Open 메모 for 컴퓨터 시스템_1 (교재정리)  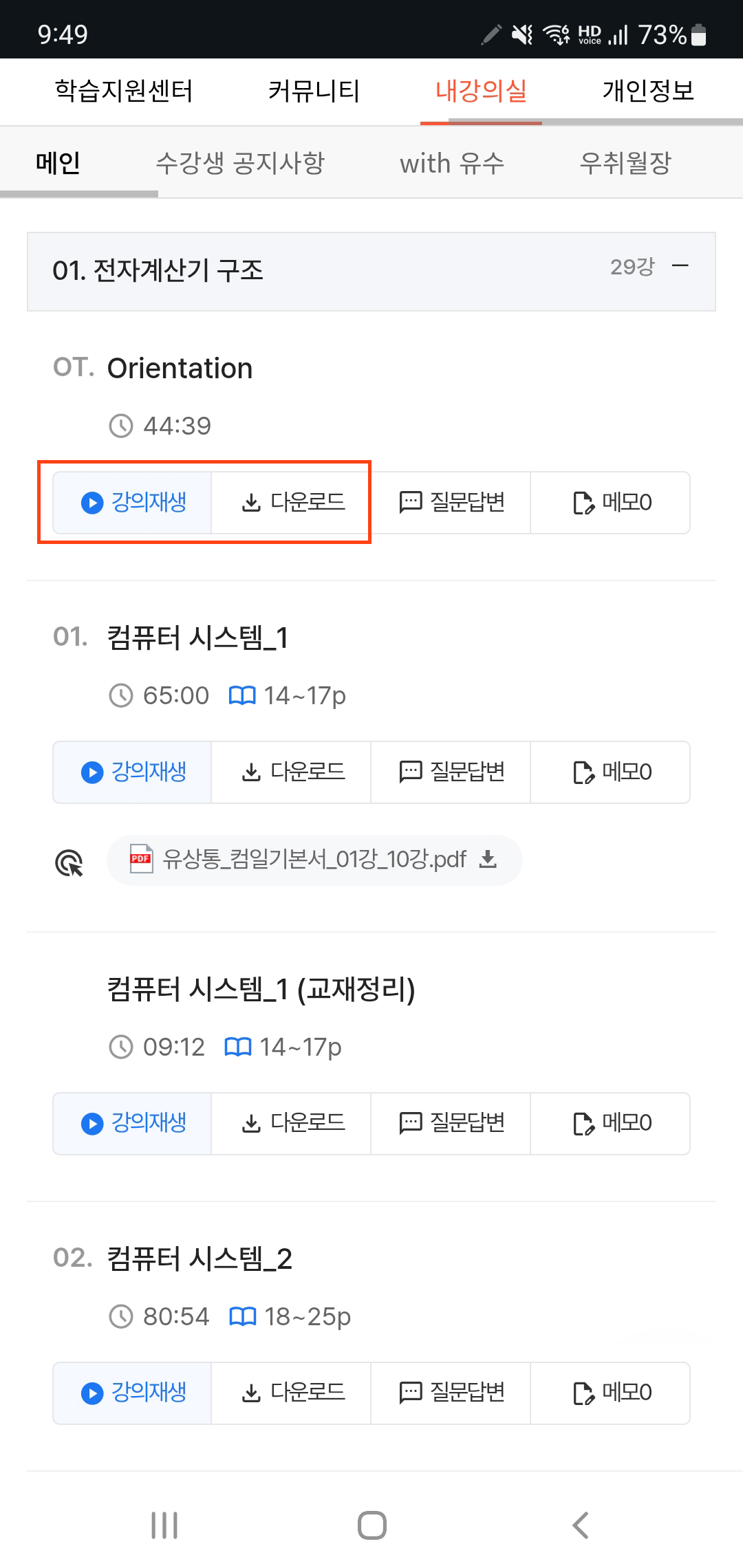610,1123
